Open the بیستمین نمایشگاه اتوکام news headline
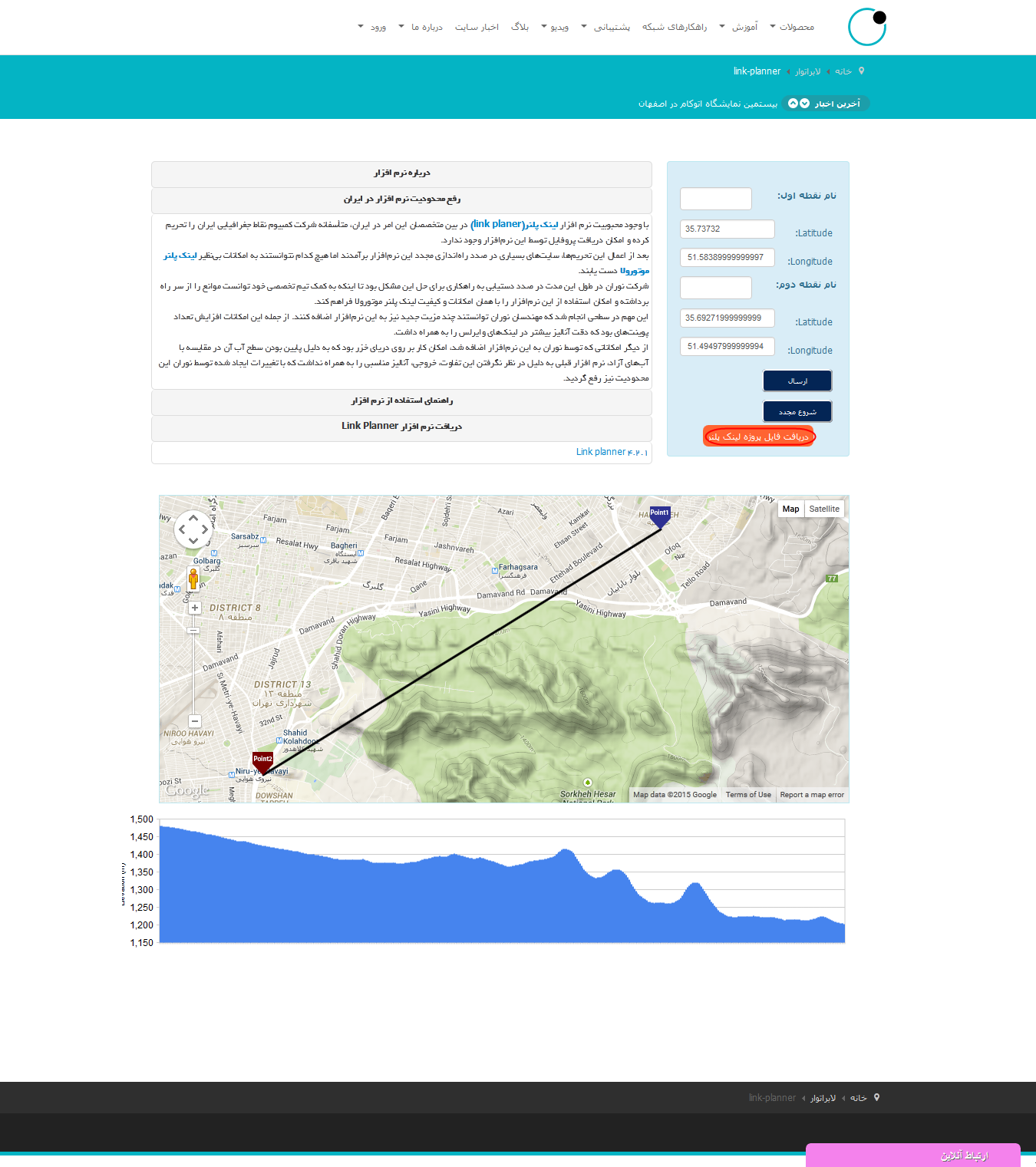1036x1167 pixels. [708, 104]
